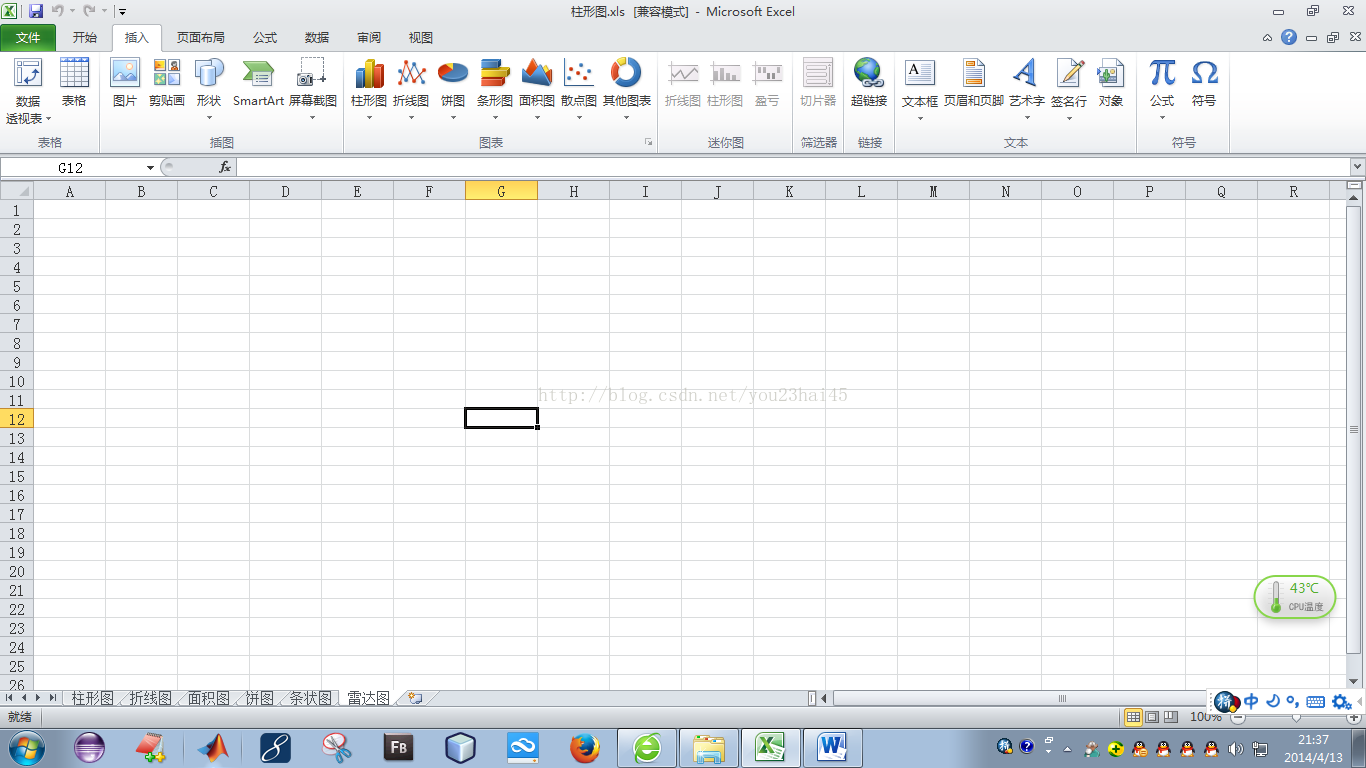The image size is (1366, 768).
Task: Expand the formula bar
Action: click(x=1357, y=167)
